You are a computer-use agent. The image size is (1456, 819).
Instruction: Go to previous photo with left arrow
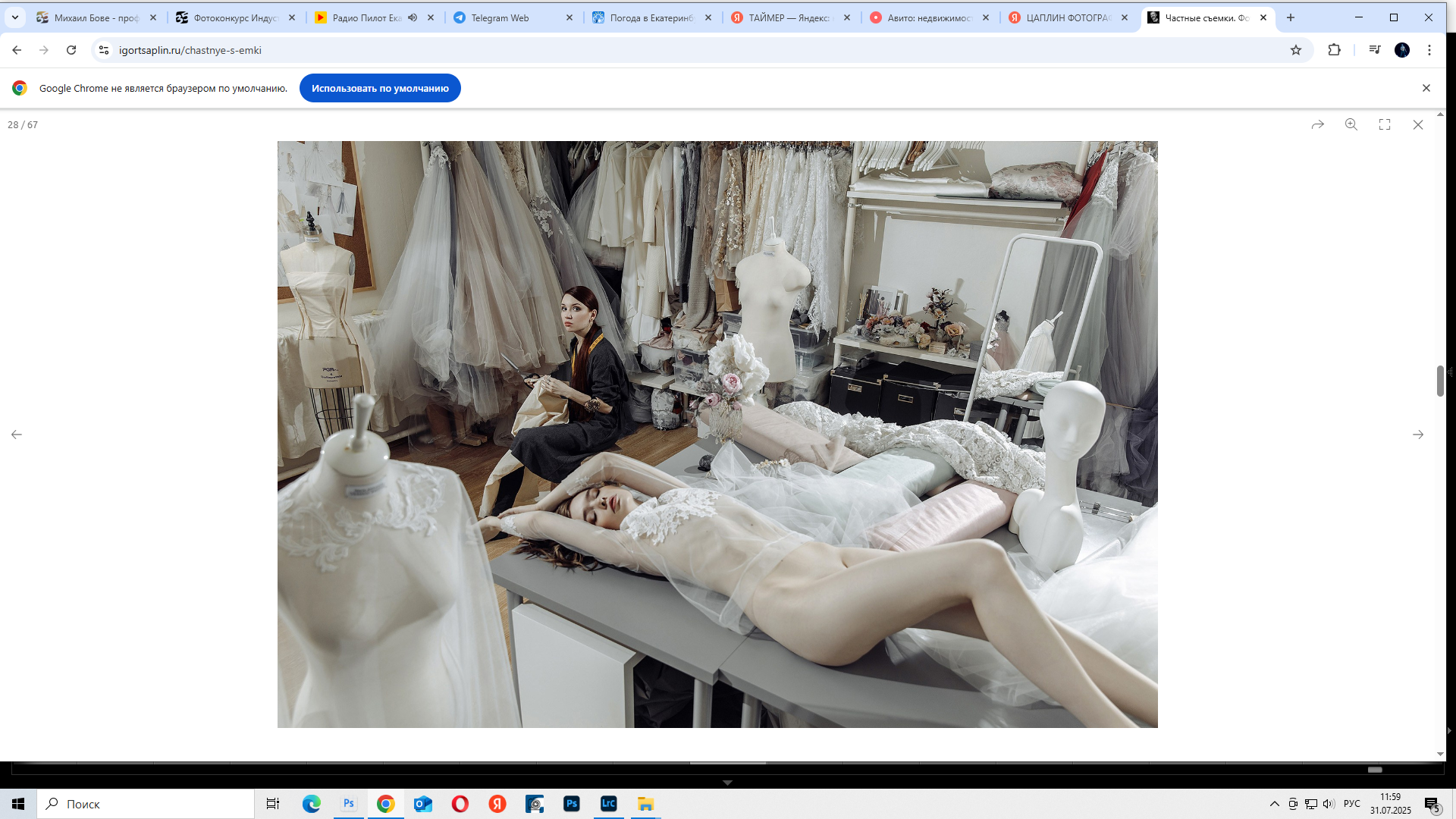tap(17, 435)
